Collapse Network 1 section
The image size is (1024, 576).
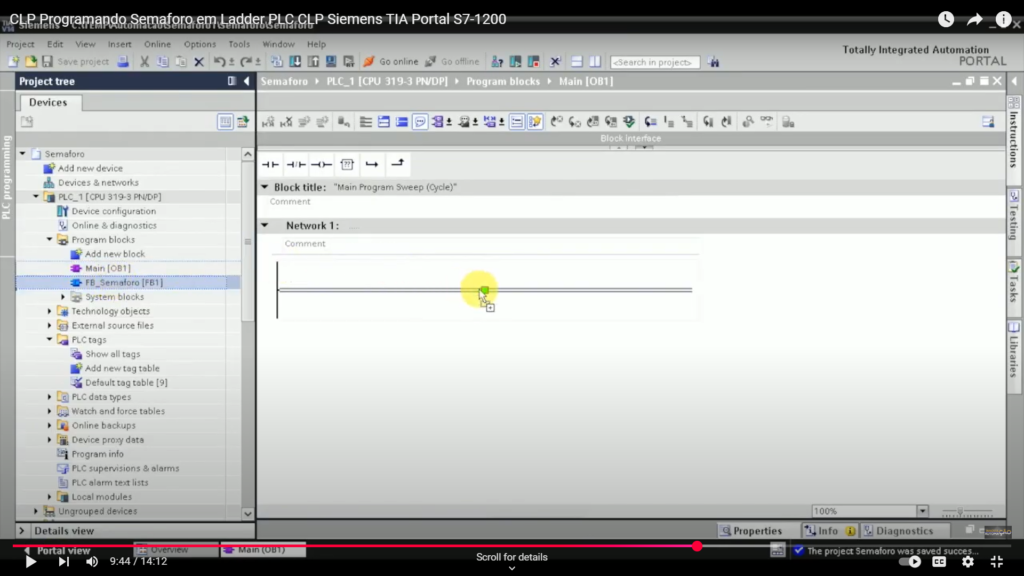point(265,225)
